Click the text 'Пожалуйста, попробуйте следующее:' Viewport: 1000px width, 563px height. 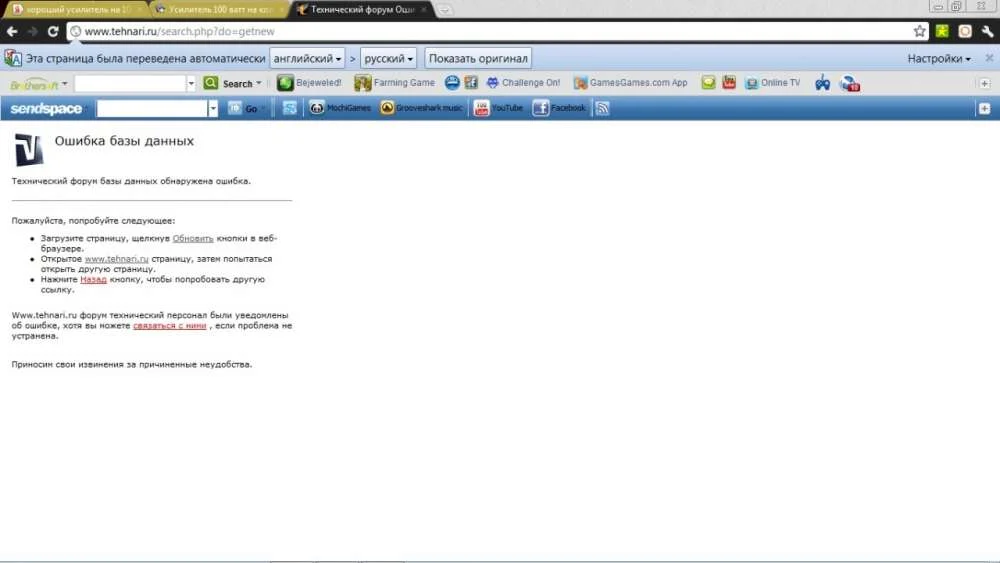93,221
